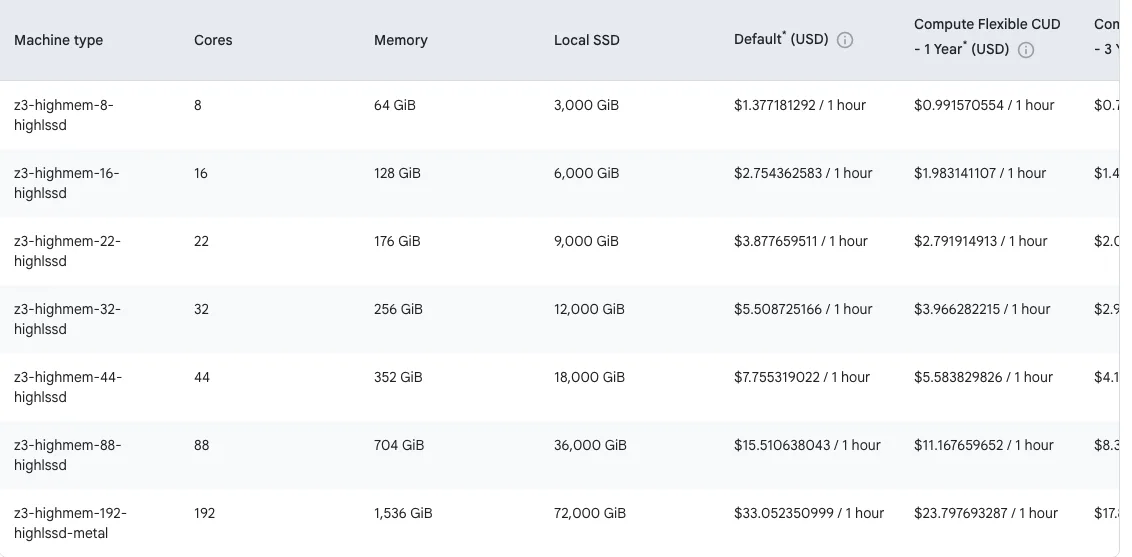Click the Local SSD column header
This screenshot has height=557, width=1132.
coord(586,40)
